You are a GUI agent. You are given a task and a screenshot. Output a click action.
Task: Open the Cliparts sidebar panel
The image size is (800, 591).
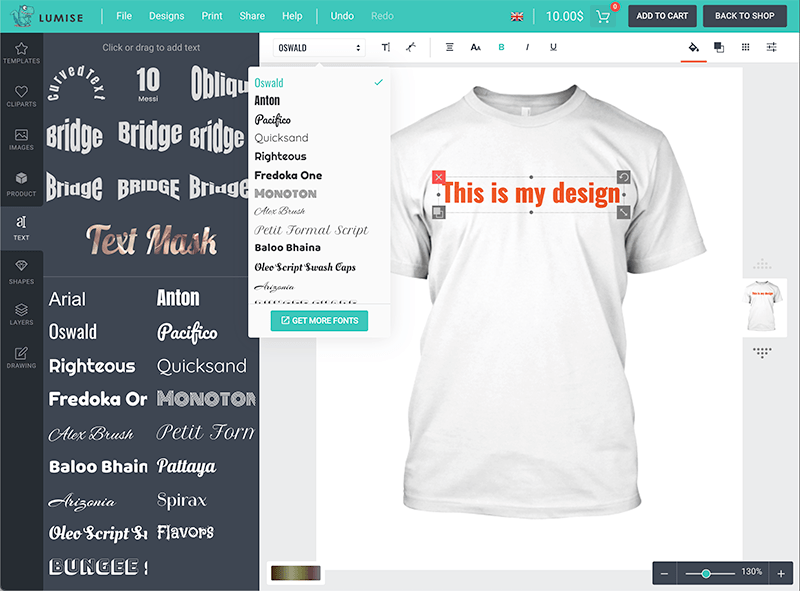coord(21,96)
